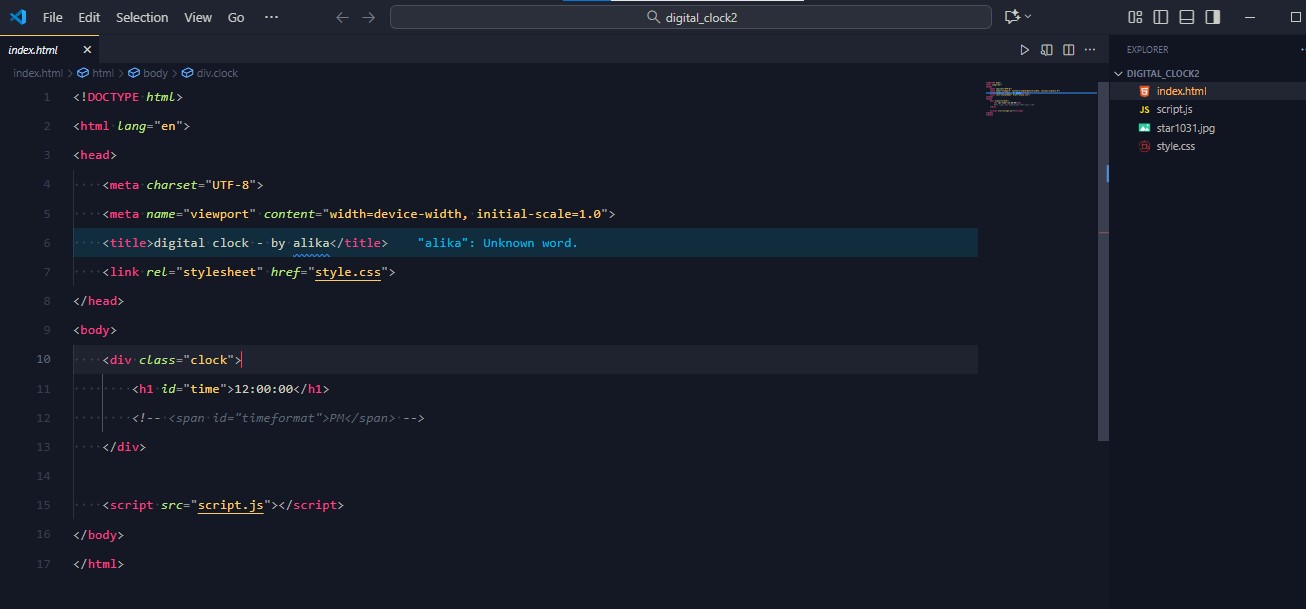Close the index.html tab

(x=87, y=49)
